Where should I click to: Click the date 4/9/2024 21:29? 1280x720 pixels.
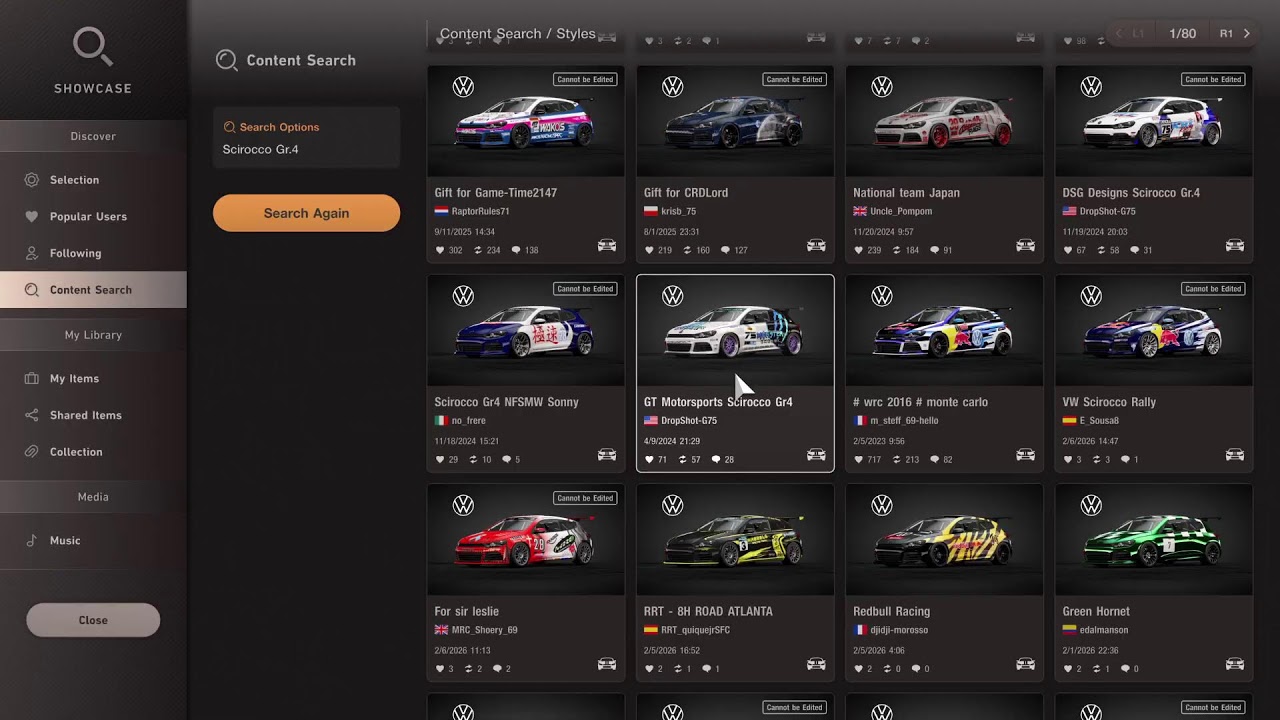coord(672,441)
